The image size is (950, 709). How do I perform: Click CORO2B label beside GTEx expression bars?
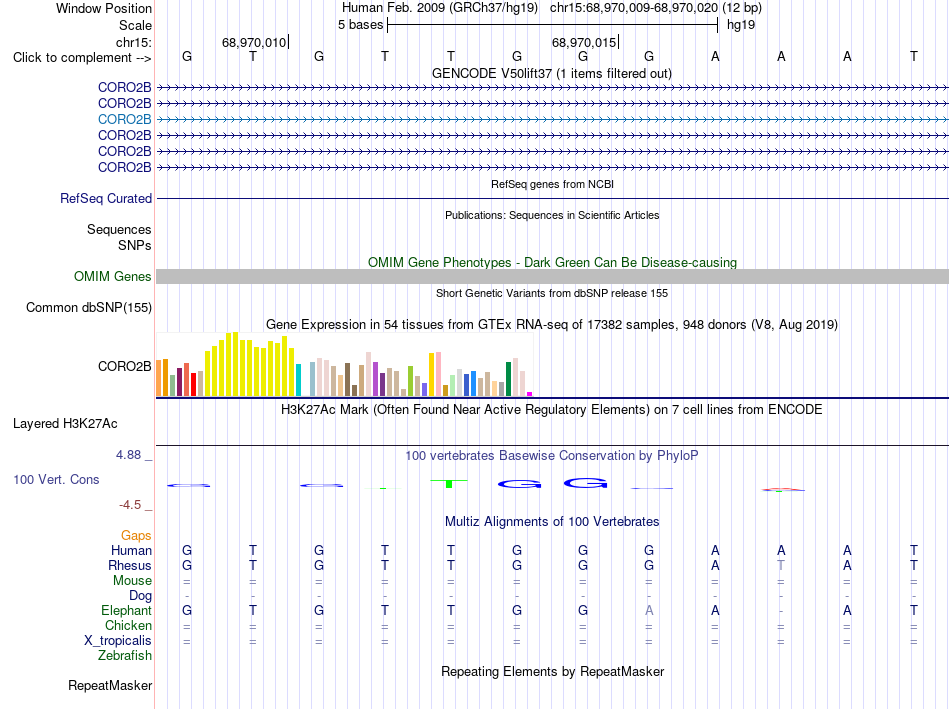click(x=124, y=367)
